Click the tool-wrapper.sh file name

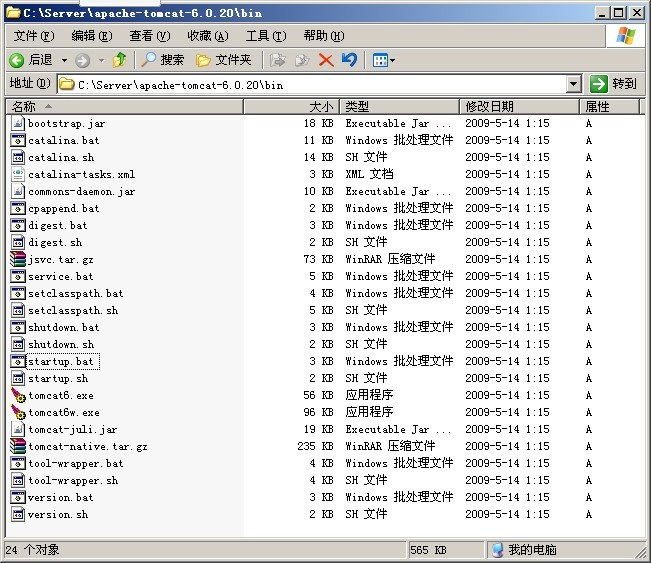coord(73,480)
